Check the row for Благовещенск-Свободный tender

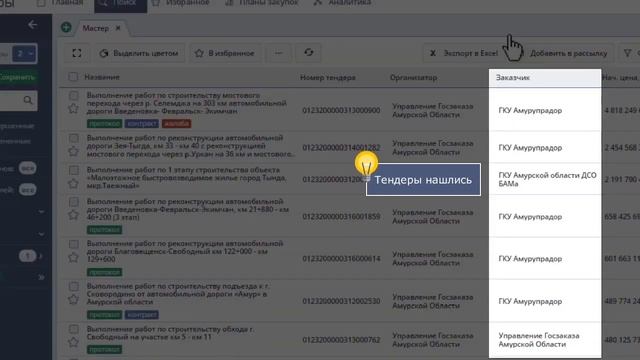pyautogui.click(x=73, y=244)
